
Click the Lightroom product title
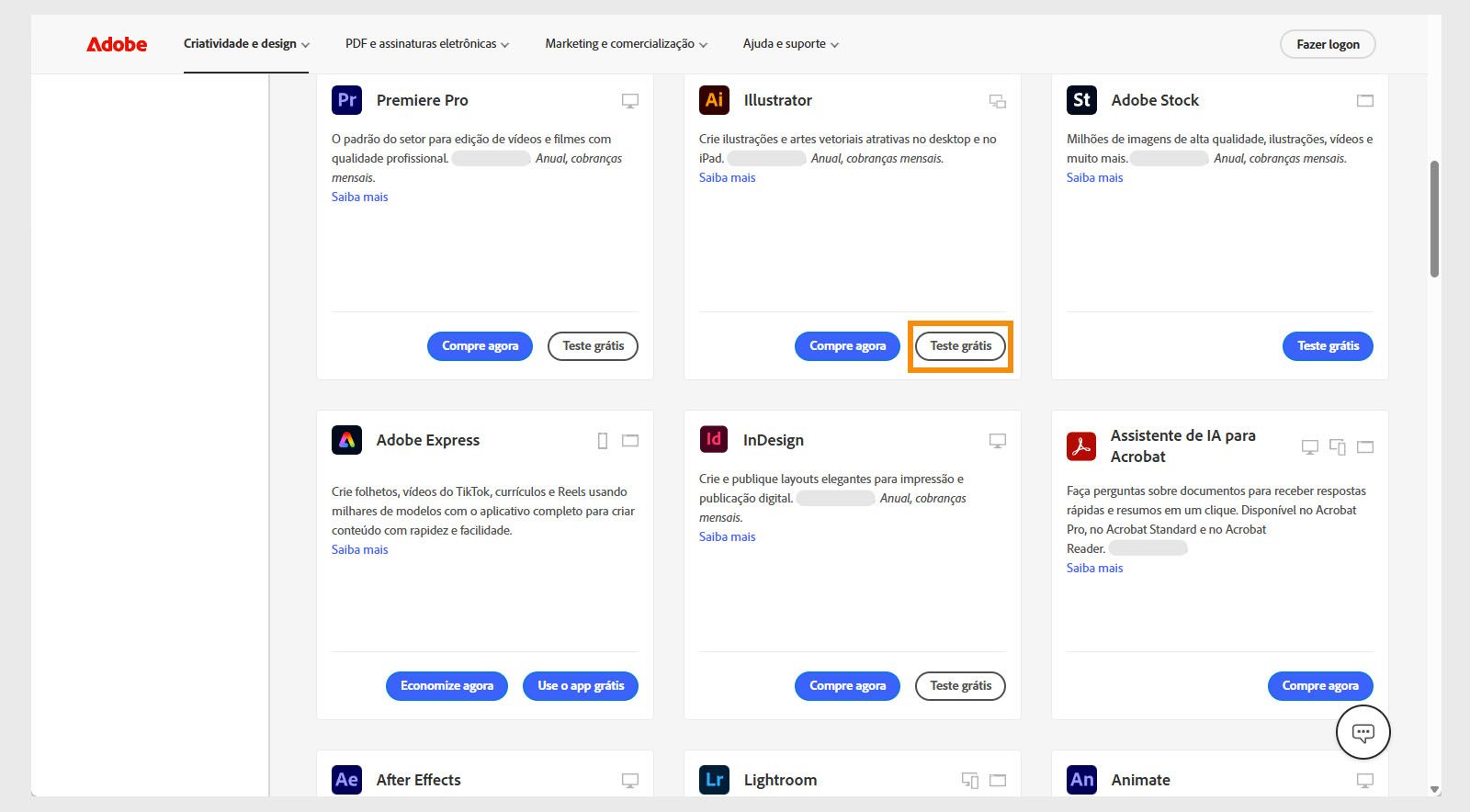pos(780,781)
